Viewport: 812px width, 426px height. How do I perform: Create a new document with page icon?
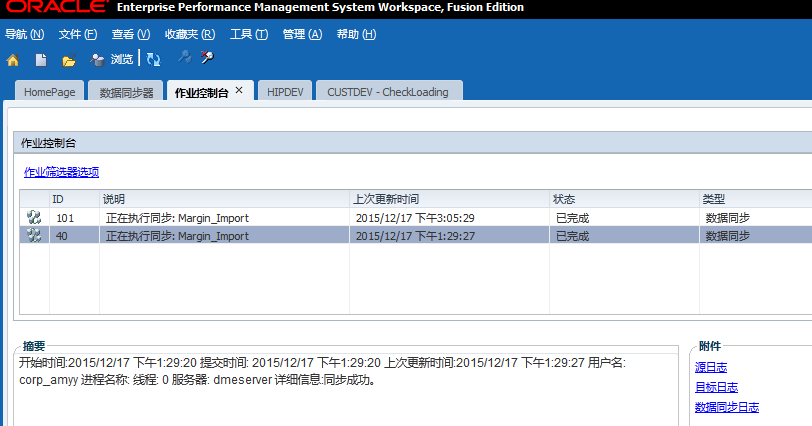click(x=41, y=60)
